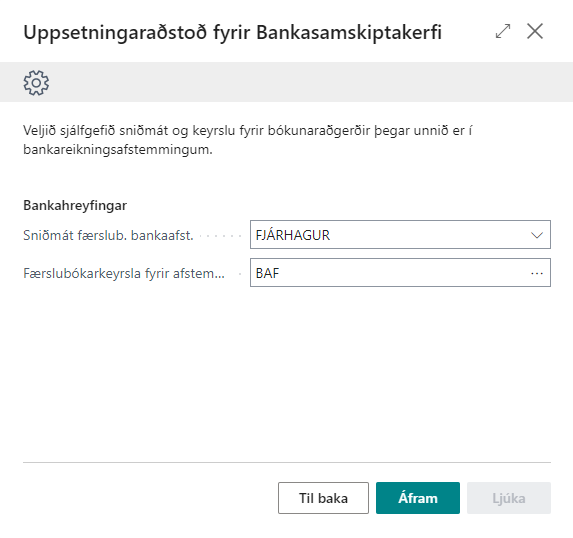
Task: Click the greyed-out Ljúka button
Action: coord(509,498)
